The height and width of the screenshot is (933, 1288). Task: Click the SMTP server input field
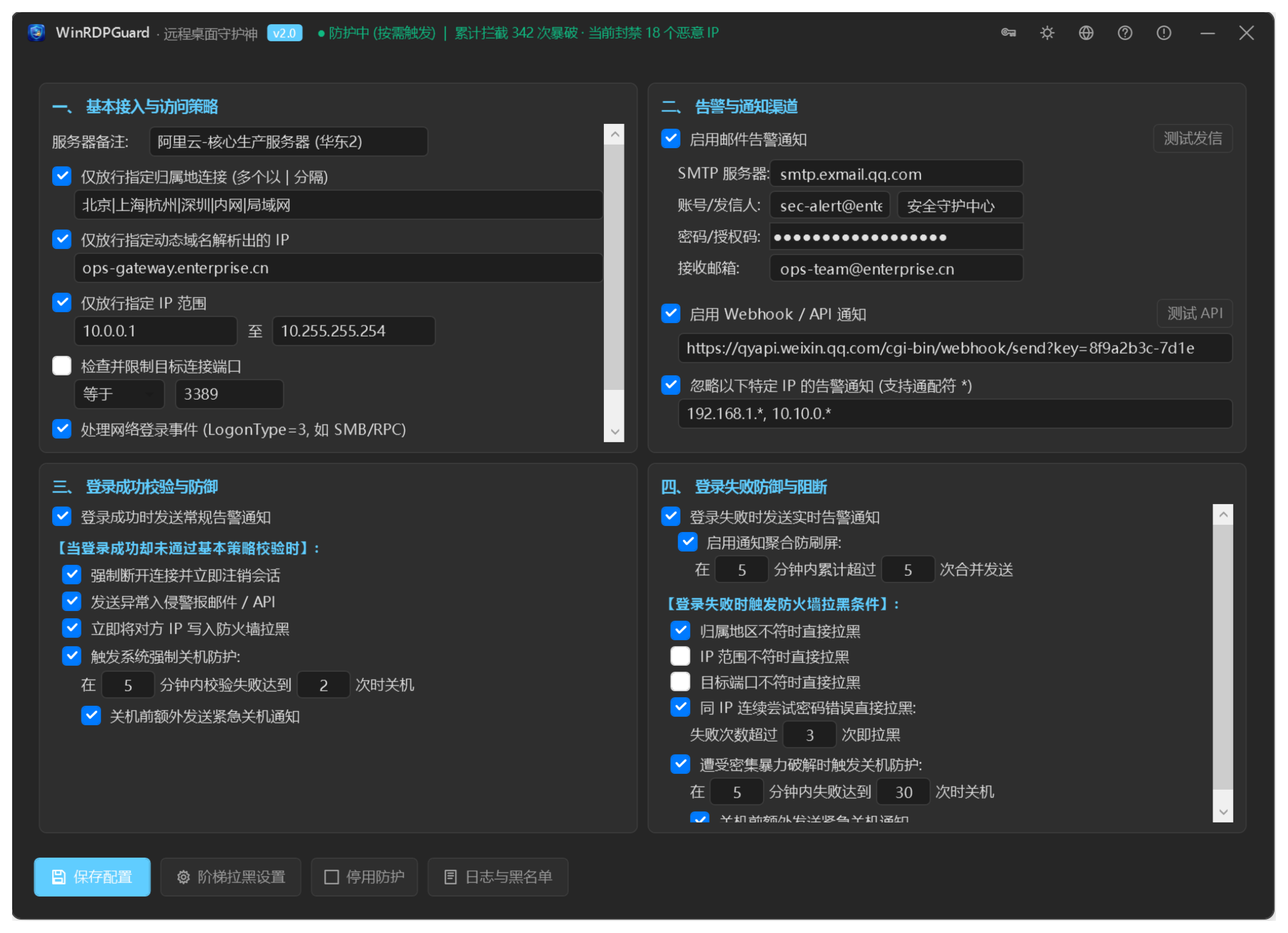[897, 174]
